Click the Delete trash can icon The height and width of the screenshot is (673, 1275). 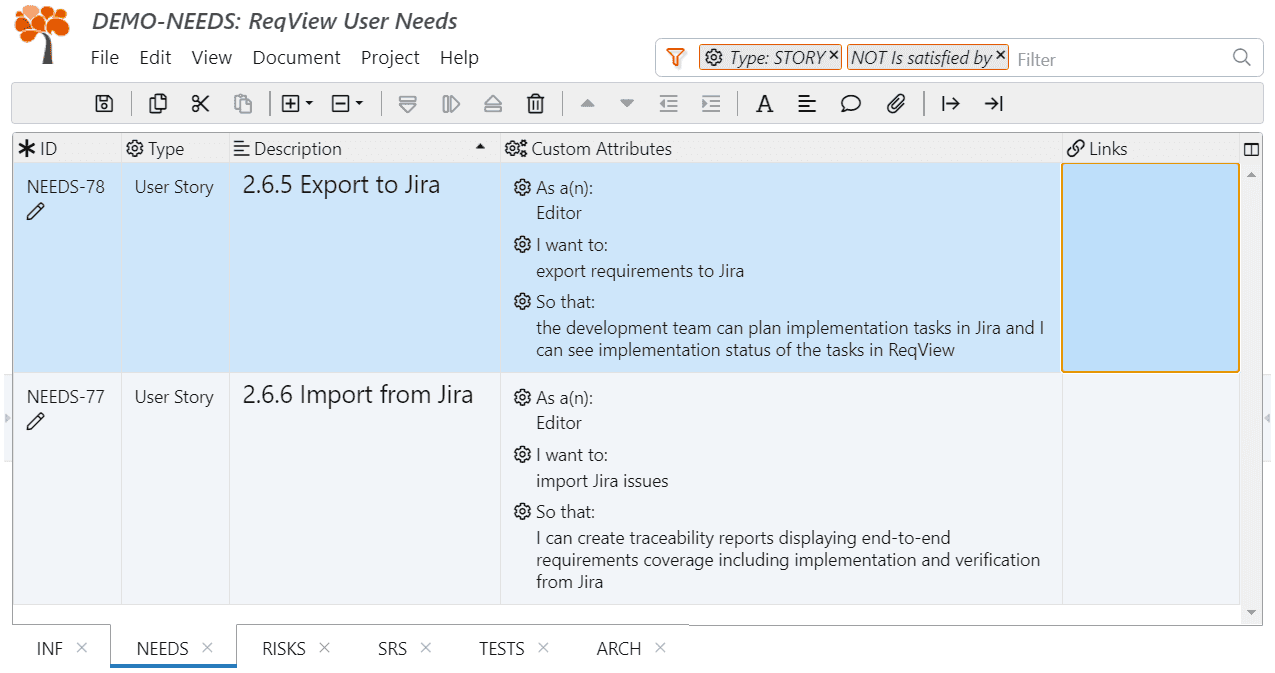536,103
